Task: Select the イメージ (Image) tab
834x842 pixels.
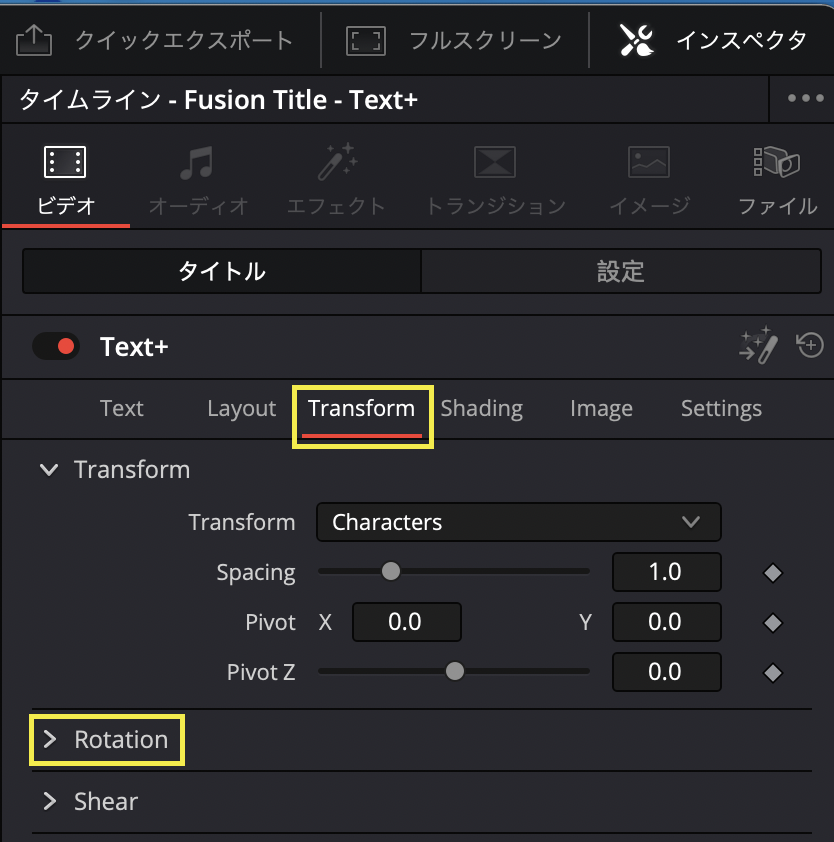Action: click(649, 182)
